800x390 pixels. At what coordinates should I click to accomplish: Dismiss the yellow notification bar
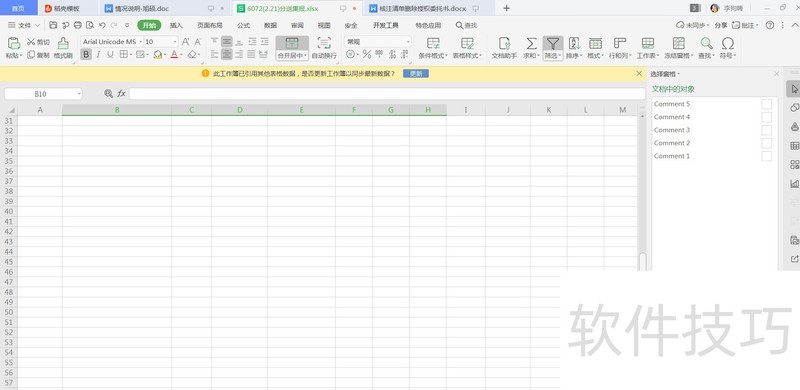(639, 74)
